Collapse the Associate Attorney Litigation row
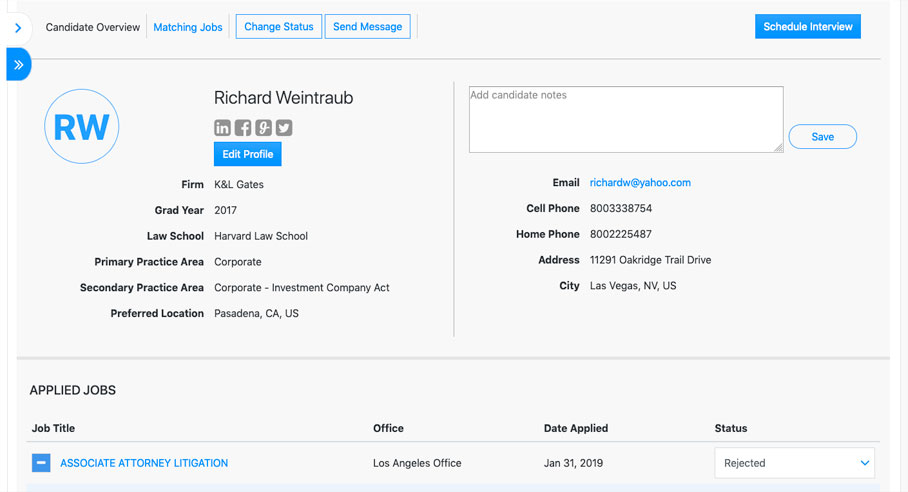 tap(41, 463)
